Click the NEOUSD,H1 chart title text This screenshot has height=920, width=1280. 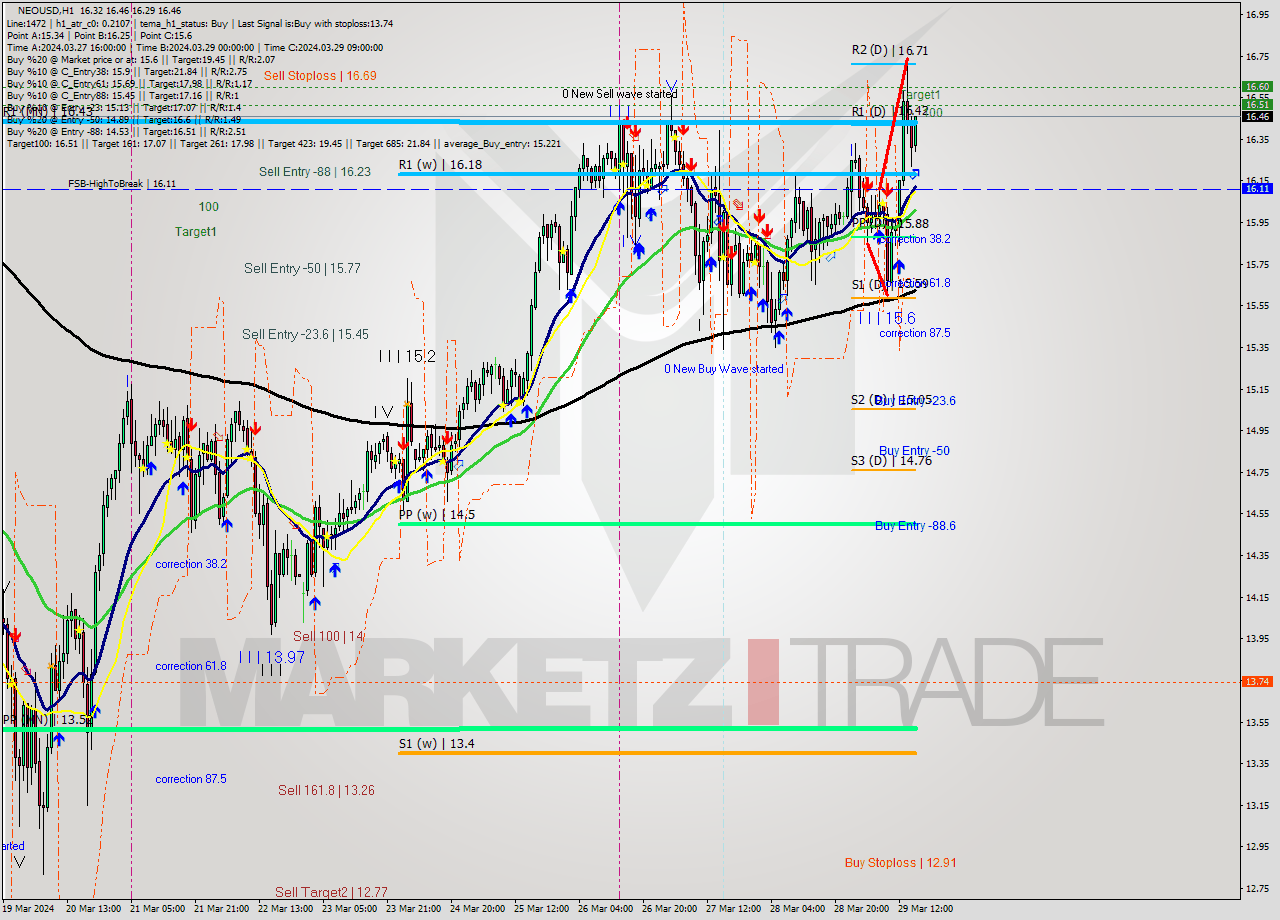(x=46, y=9)
